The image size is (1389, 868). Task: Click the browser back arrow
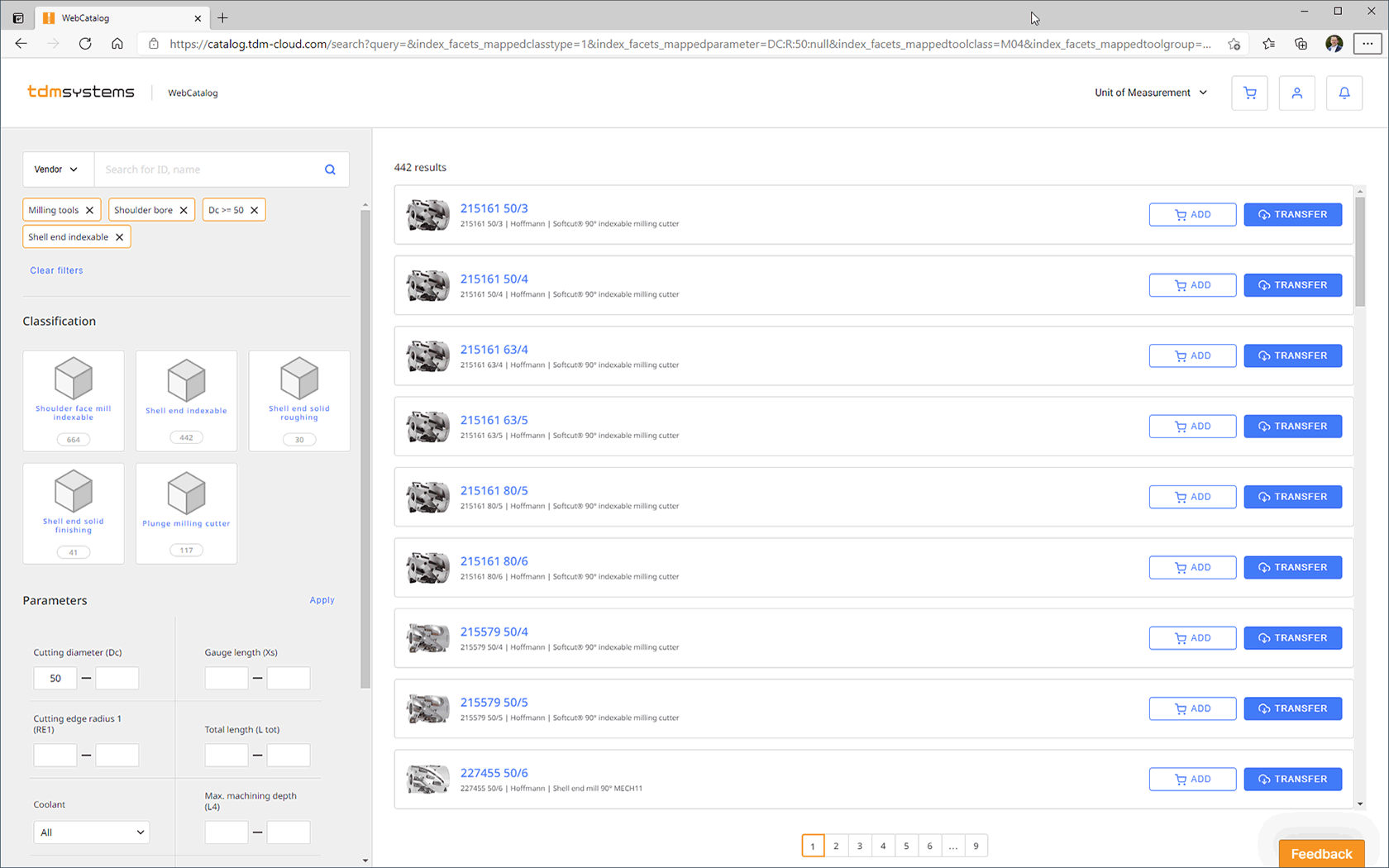(21, 44)
